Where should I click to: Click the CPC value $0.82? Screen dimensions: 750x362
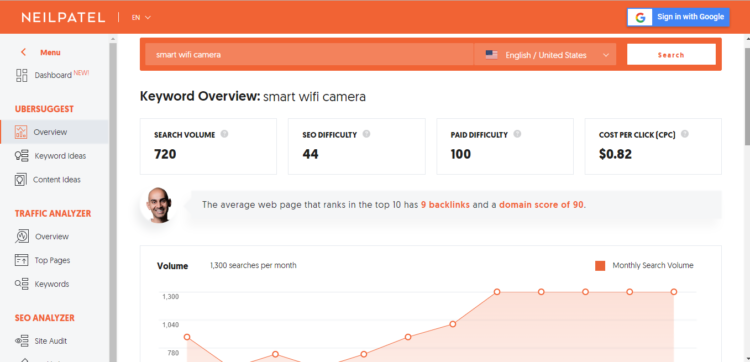pos(615,154)
